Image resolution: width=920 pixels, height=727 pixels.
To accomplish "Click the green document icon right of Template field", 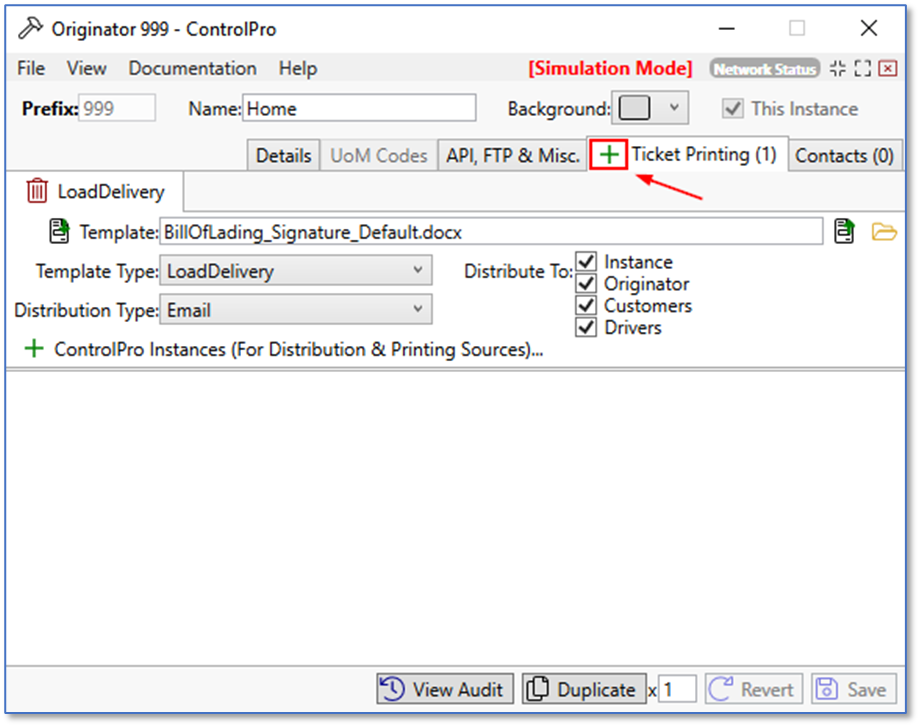I will tap(845, 232).
